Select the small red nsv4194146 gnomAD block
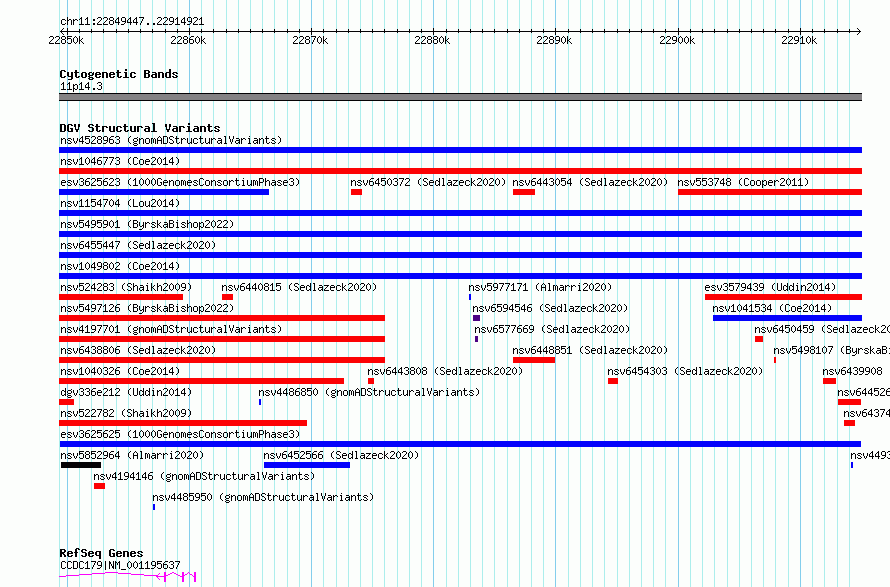 [99, 486]
